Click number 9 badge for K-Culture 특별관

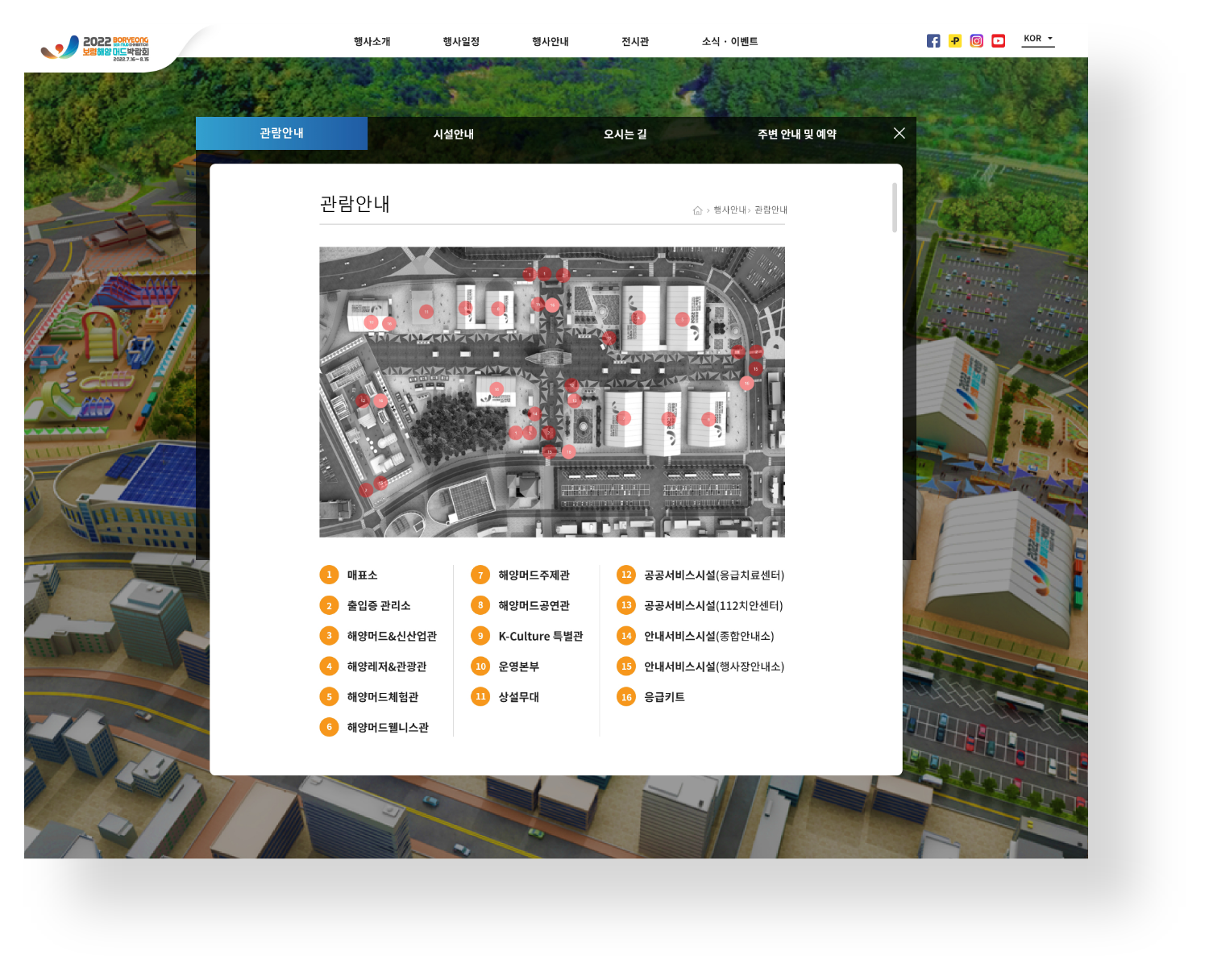(480, 636)
